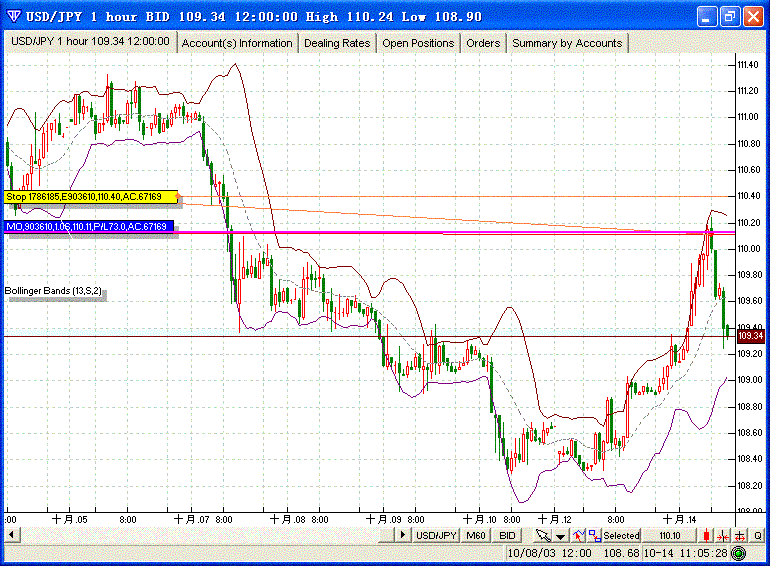Minimize the USD/JPY chart window
This screenshot has width=770, height=566.
(x=707, y=17)
